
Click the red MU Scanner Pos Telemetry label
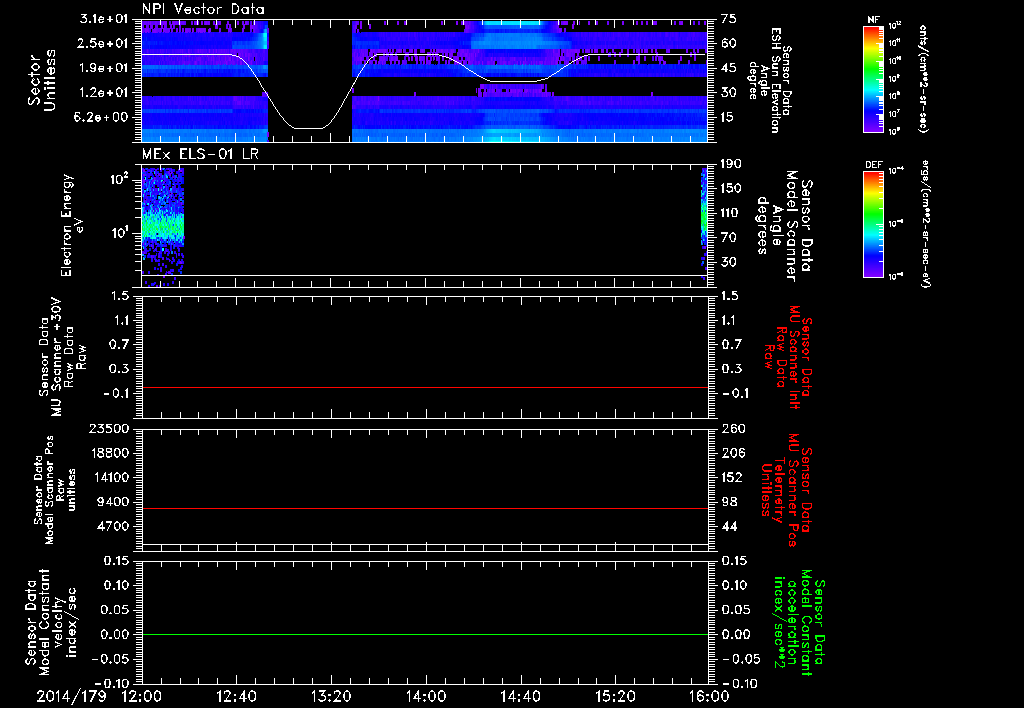[786, 490]
